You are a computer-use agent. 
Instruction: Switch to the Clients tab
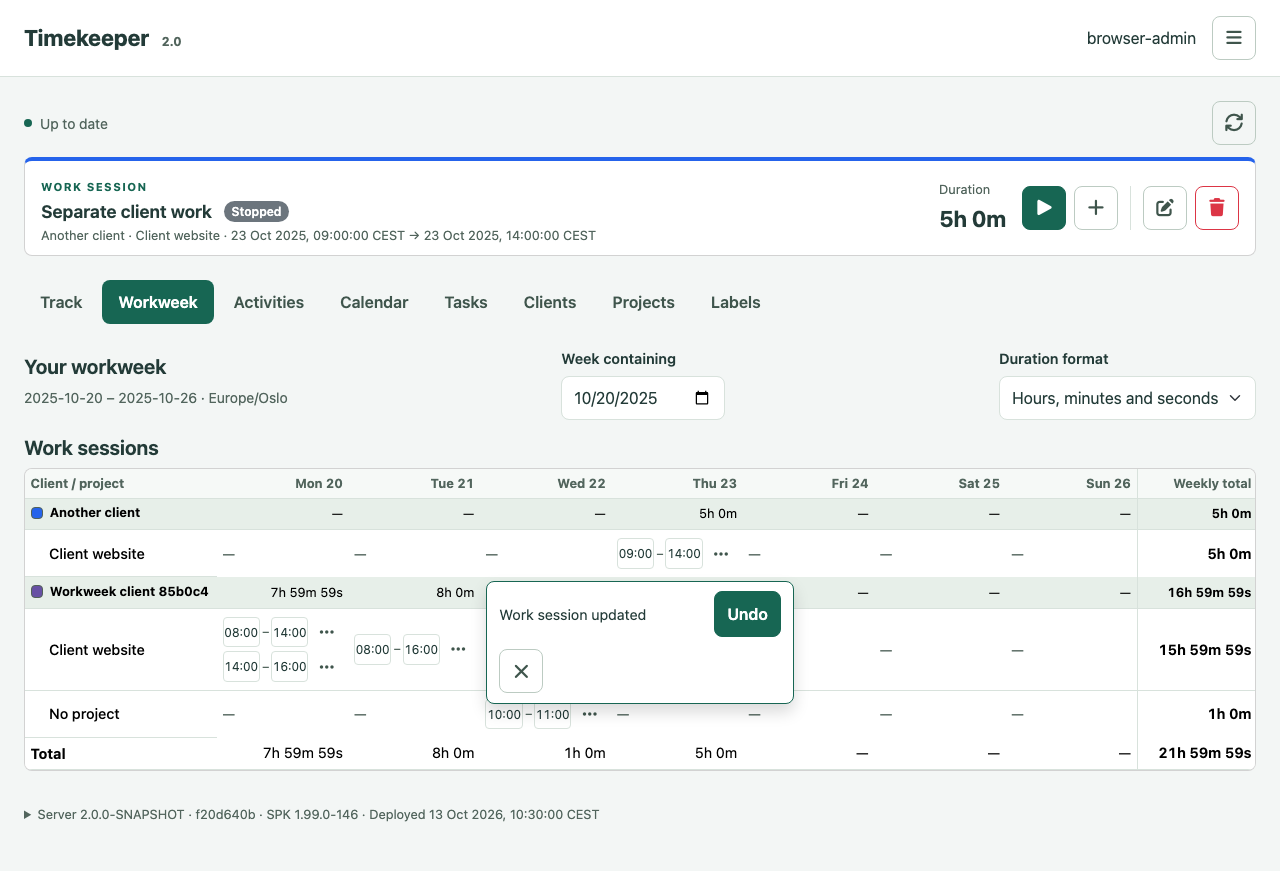click(x=550, y=302)
